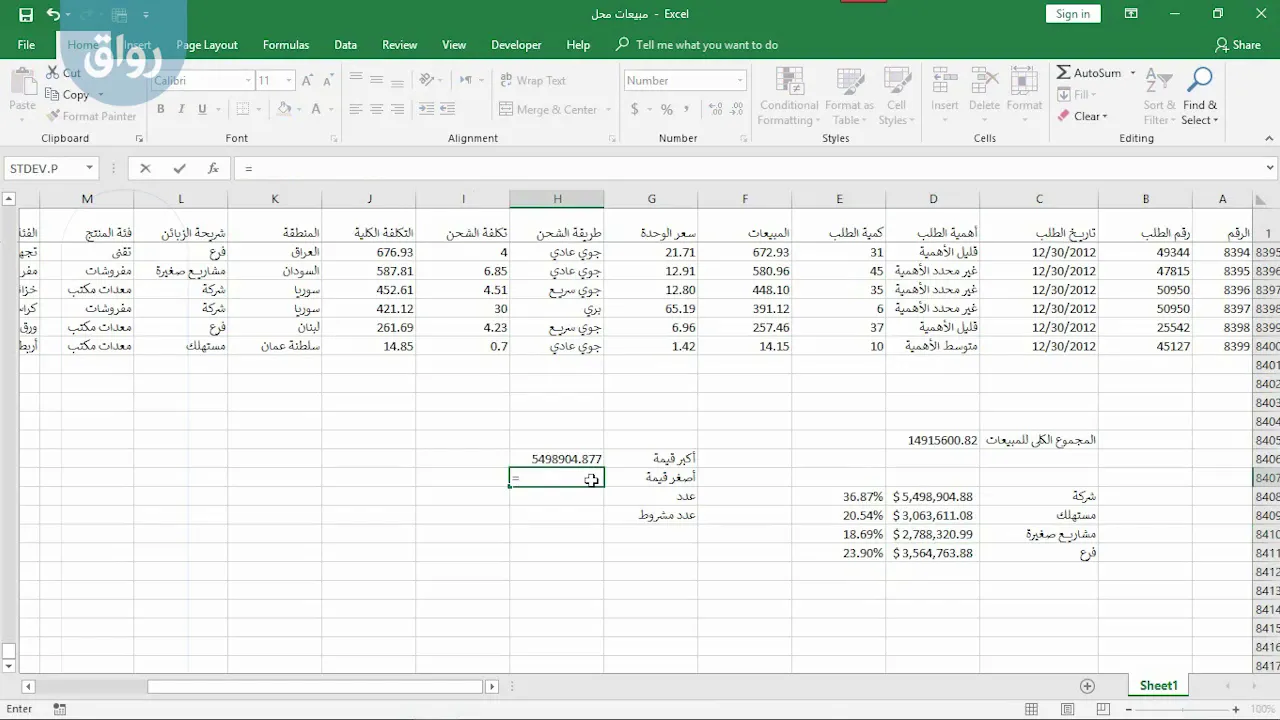Click the Format Painter brush
Screen dimensions: 1280x720
(x=53, y=116)
